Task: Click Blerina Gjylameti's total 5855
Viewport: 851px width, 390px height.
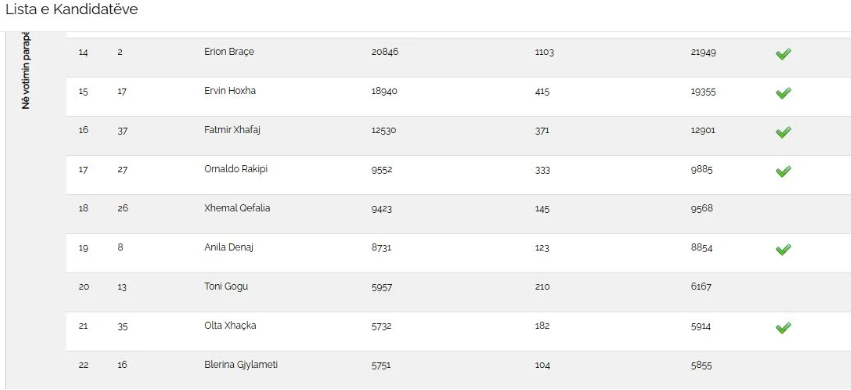Action: tap(701, 365)
